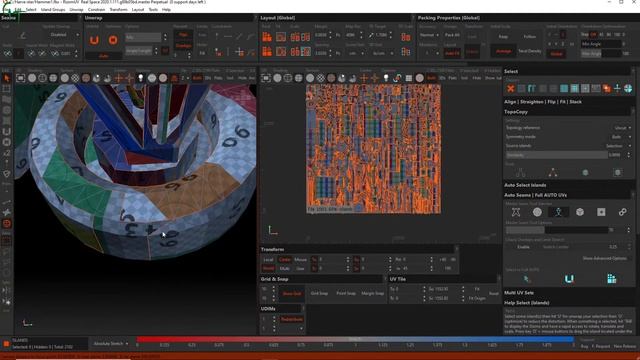Click the orange stack icon beside 3D Scale

pos(405,37)
